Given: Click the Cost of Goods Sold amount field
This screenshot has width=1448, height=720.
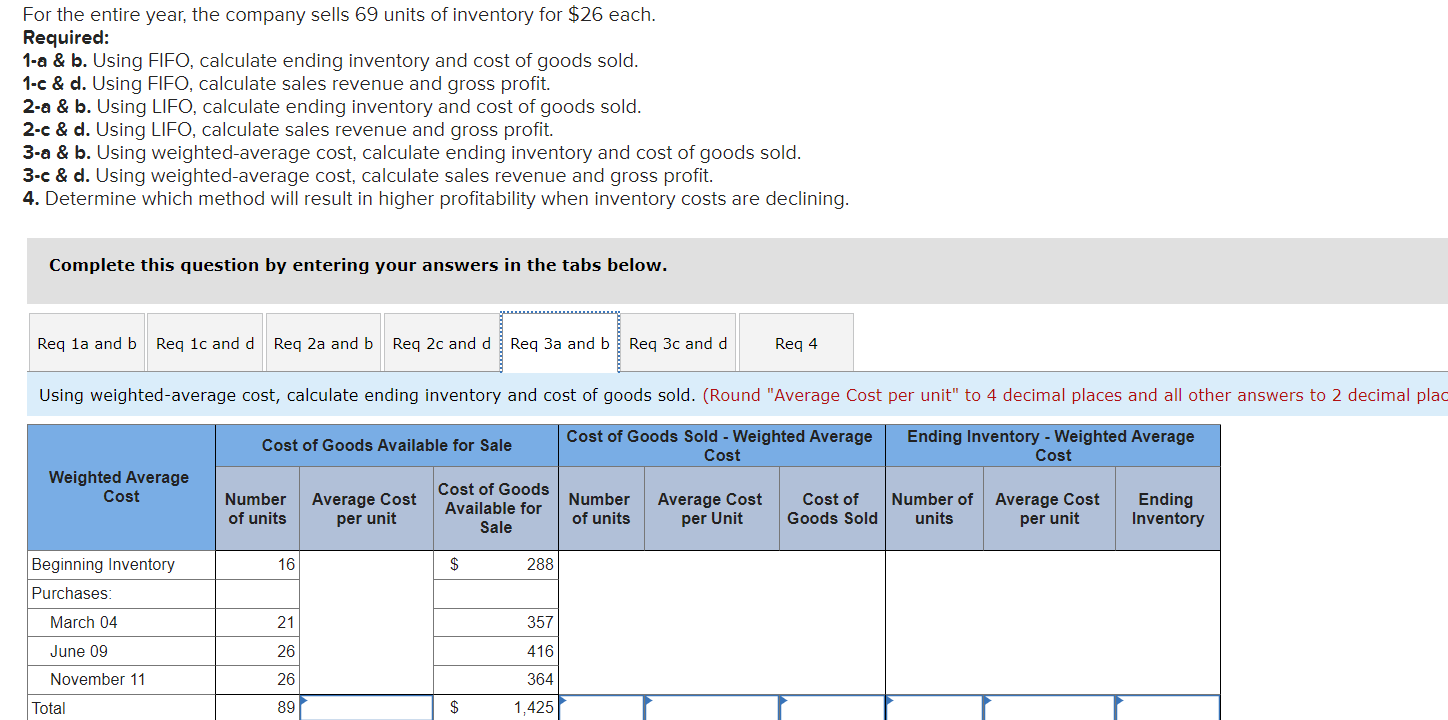Looking at the screenshot, I should (x=831, y=710).
